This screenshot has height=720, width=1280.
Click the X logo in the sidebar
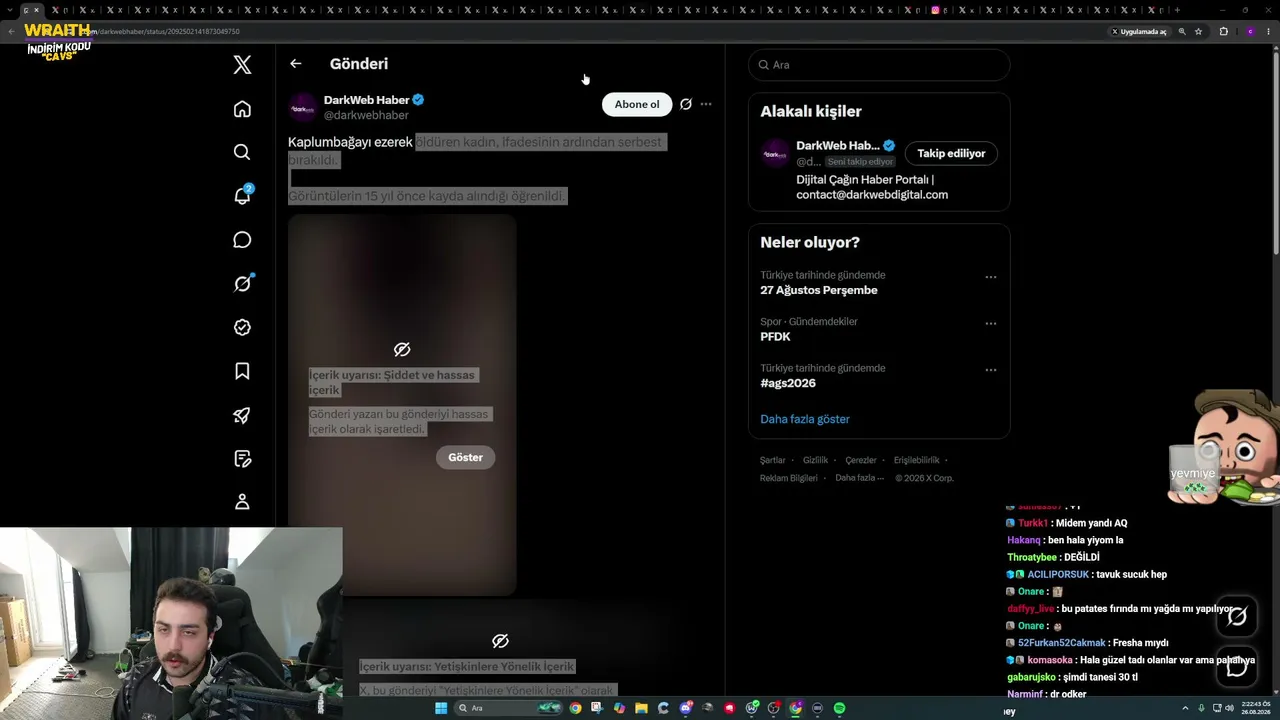242,65
